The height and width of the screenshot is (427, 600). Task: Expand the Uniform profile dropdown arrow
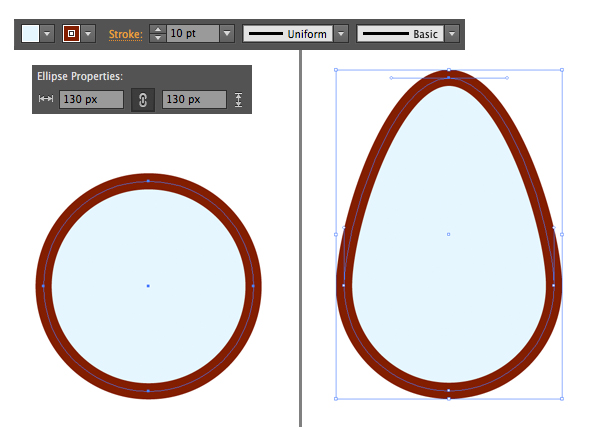pos(341,34)
